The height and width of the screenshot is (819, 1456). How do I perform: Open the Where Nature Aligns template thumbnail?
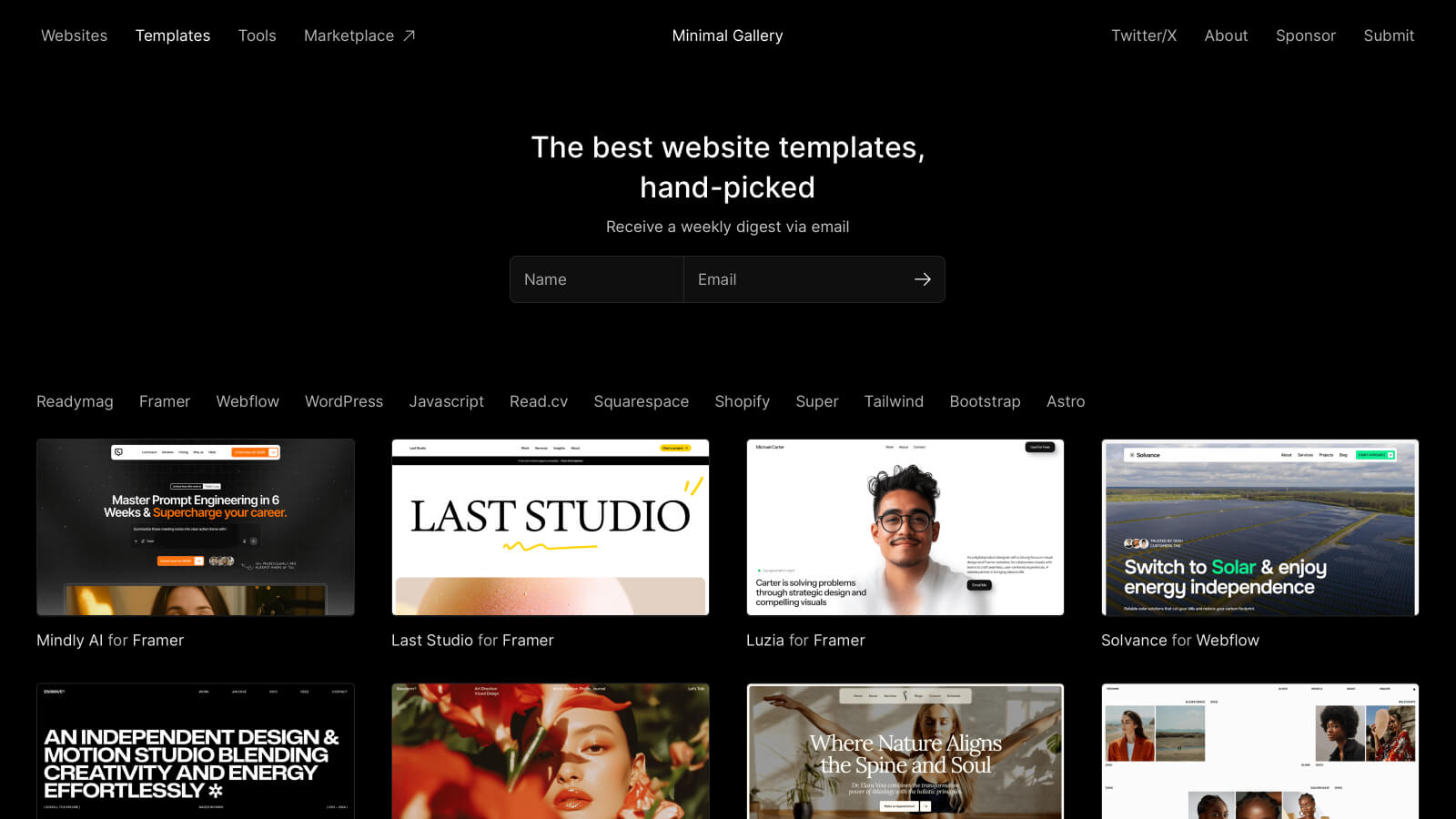905,752
